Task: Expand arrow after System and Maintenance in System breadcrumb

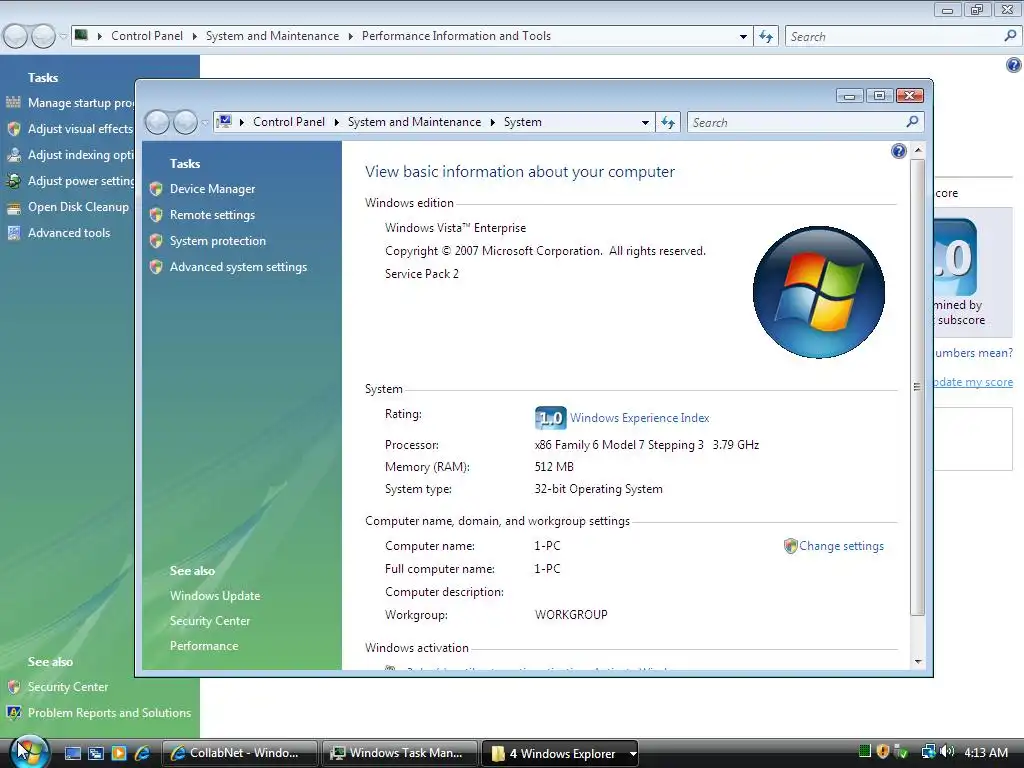Action: (x=492, y=122)
